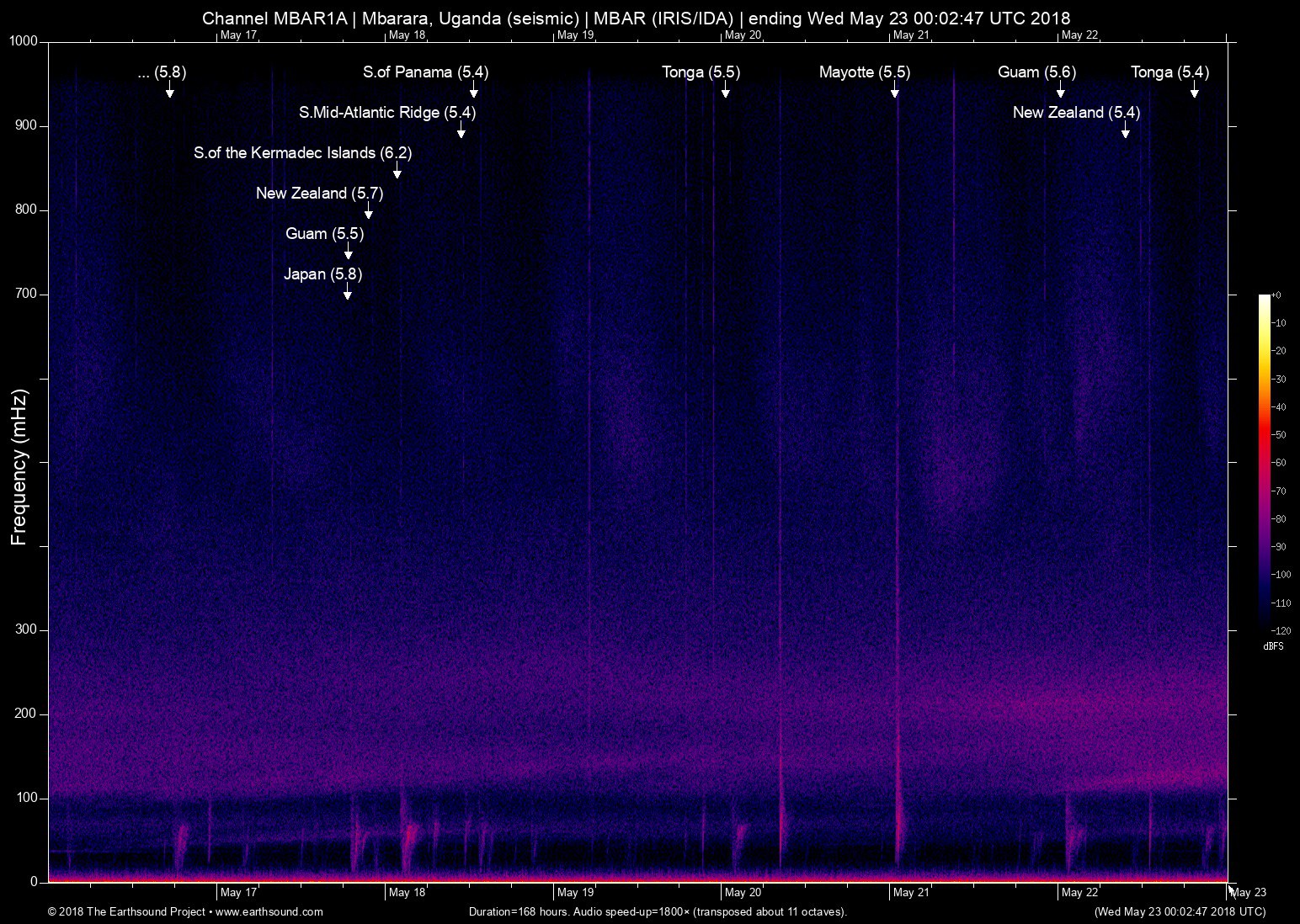Click the Guam (5.5) event label

coord(324,234)
